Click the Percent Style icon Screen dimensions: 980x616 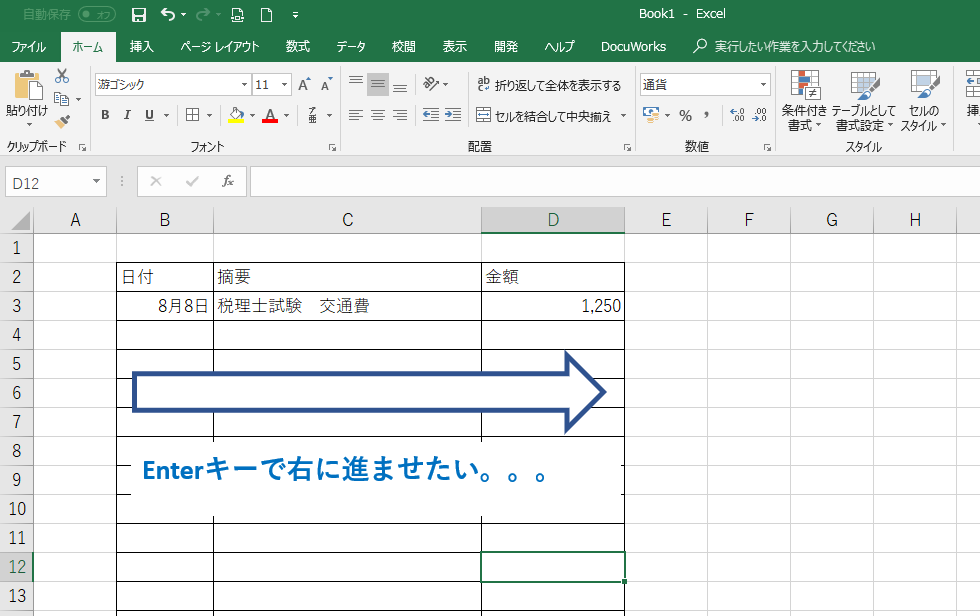[x=685, y=115]
